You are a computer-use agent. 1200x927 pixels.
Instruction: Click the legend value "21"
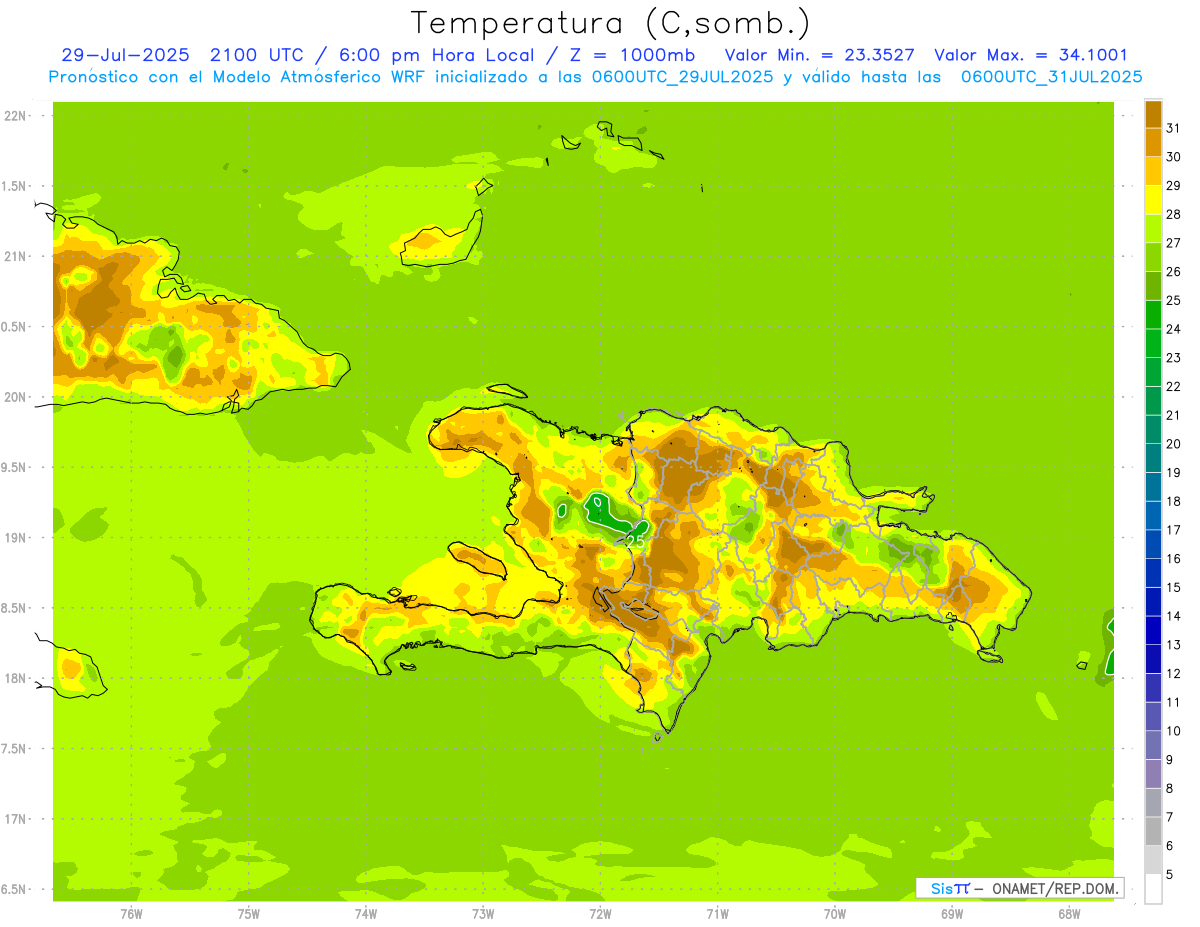1173,416
